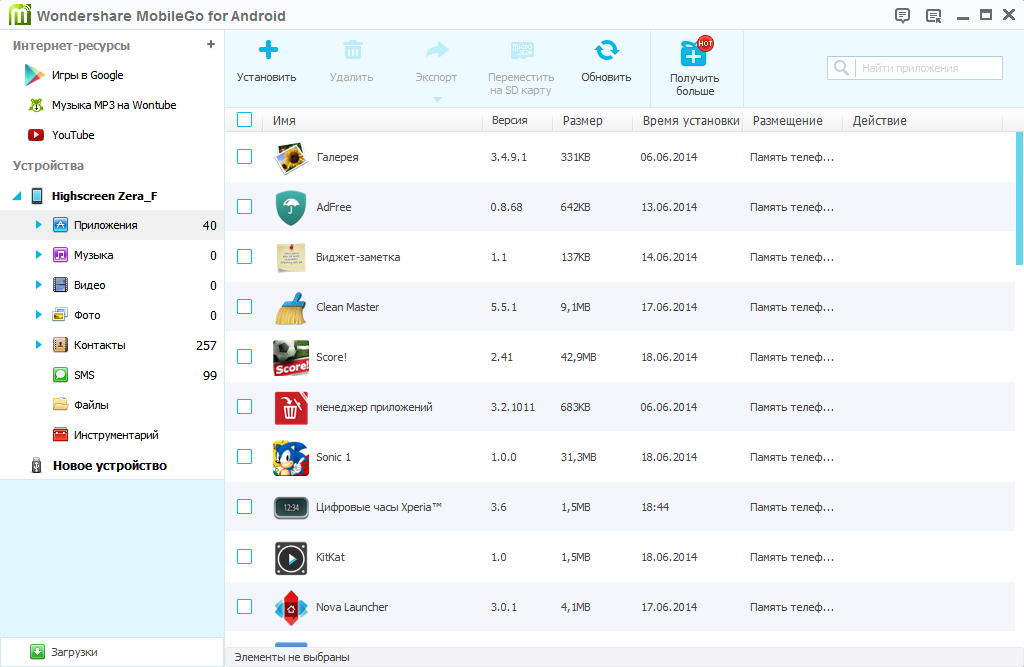
Task: Open Игры в Google play icon
Action: point(36,75)
